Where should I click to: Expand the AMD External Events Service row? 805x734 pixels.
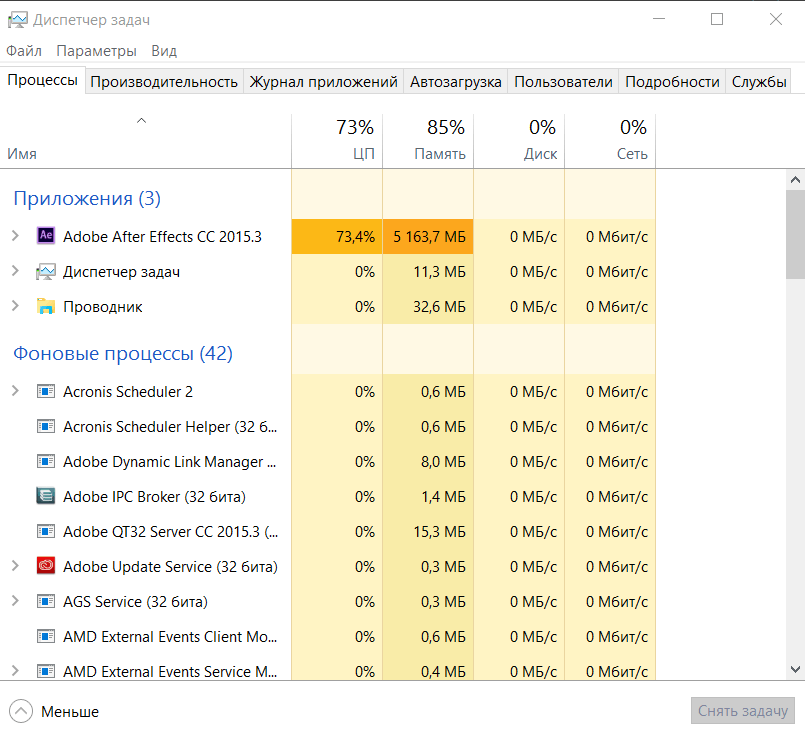click(x=15, y=671)
